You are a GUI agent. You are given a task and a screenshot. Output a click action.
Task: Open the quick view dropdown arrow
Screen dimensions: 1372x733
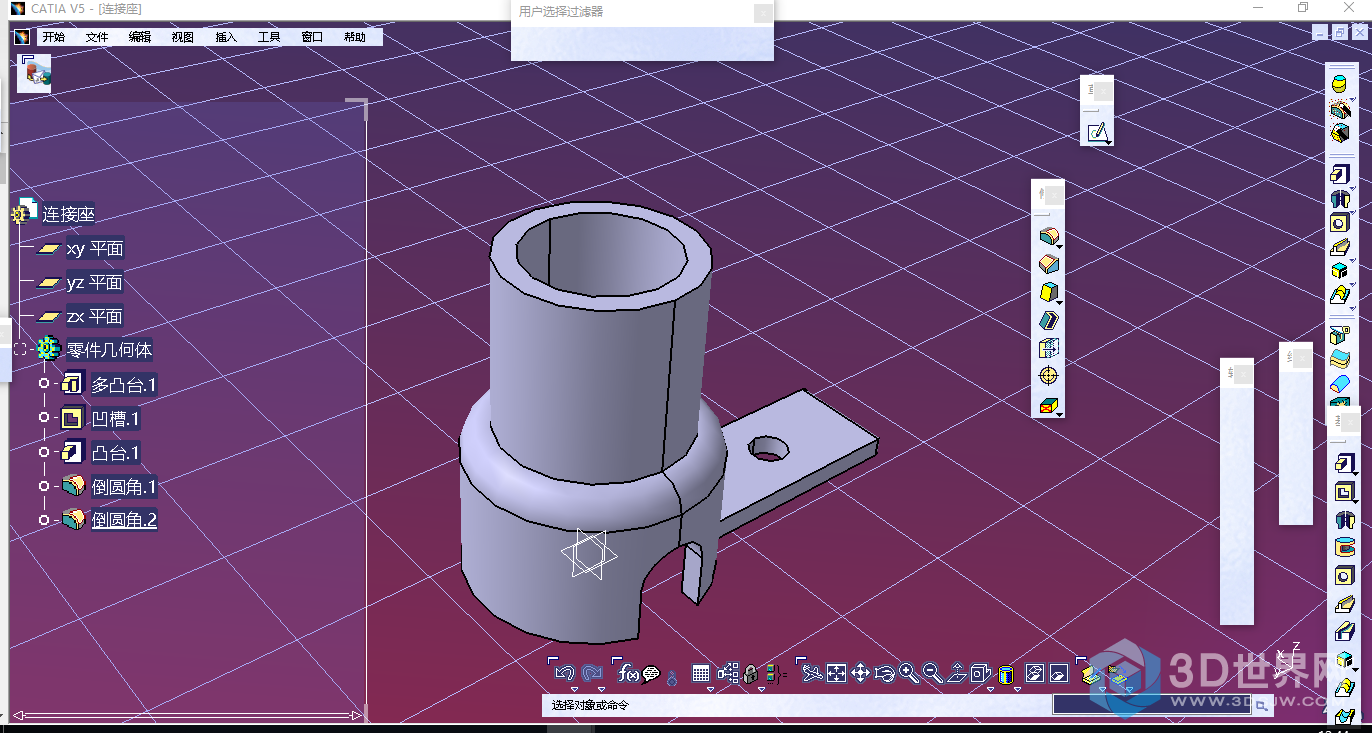tap(990, 689)
